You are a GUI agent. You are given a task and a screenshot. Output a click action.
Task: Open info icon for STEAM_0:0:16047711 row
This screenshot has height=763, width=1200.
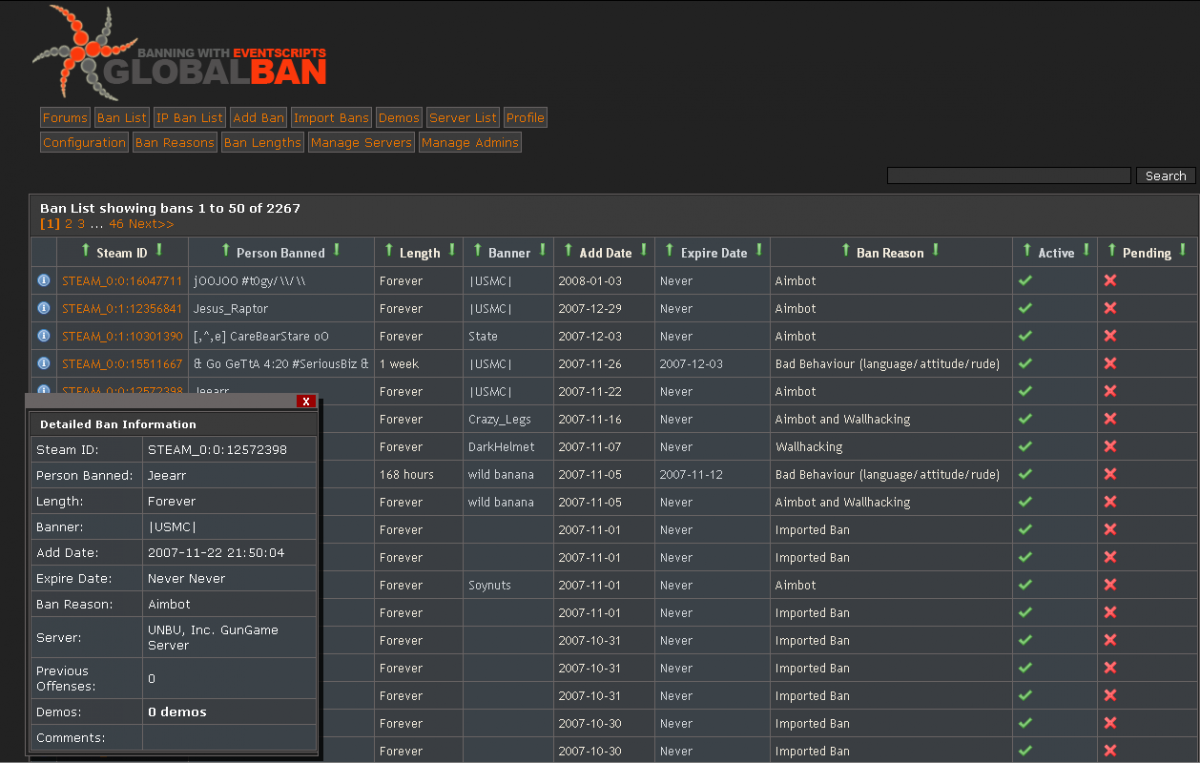(43, 280)
